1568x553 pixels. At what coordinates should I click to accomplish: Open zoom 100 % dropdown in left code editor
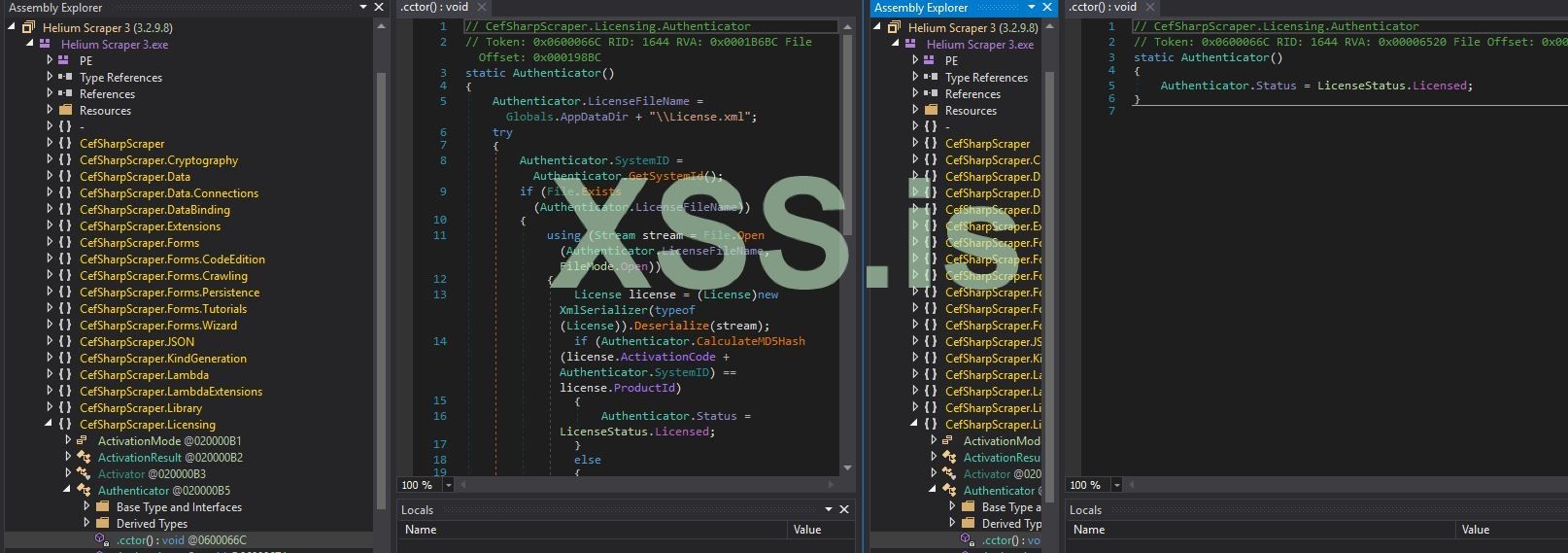click(x=448, y=485)
